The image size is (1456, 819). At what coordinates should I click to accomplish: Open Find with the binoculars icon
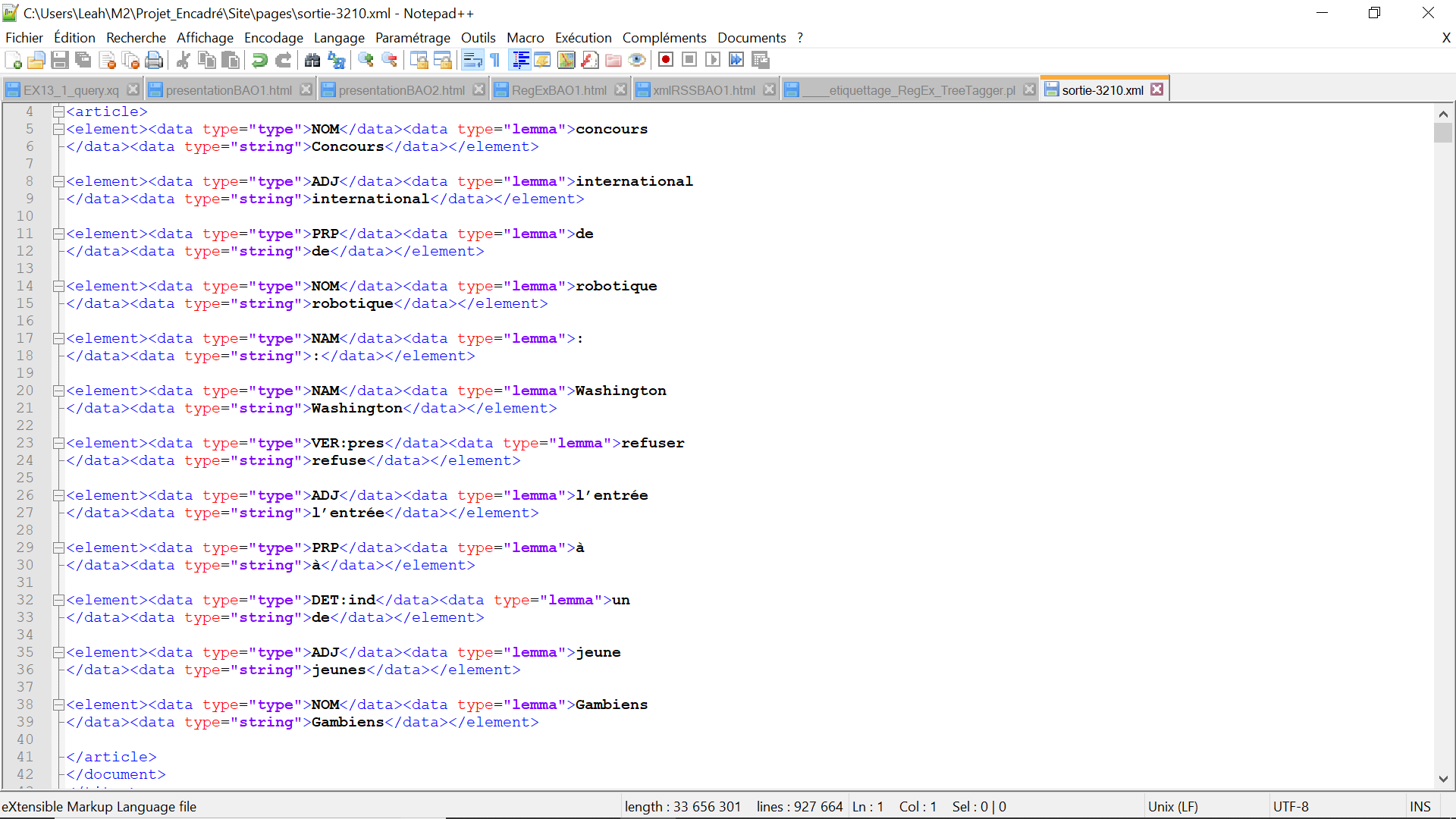click(312, 60)
